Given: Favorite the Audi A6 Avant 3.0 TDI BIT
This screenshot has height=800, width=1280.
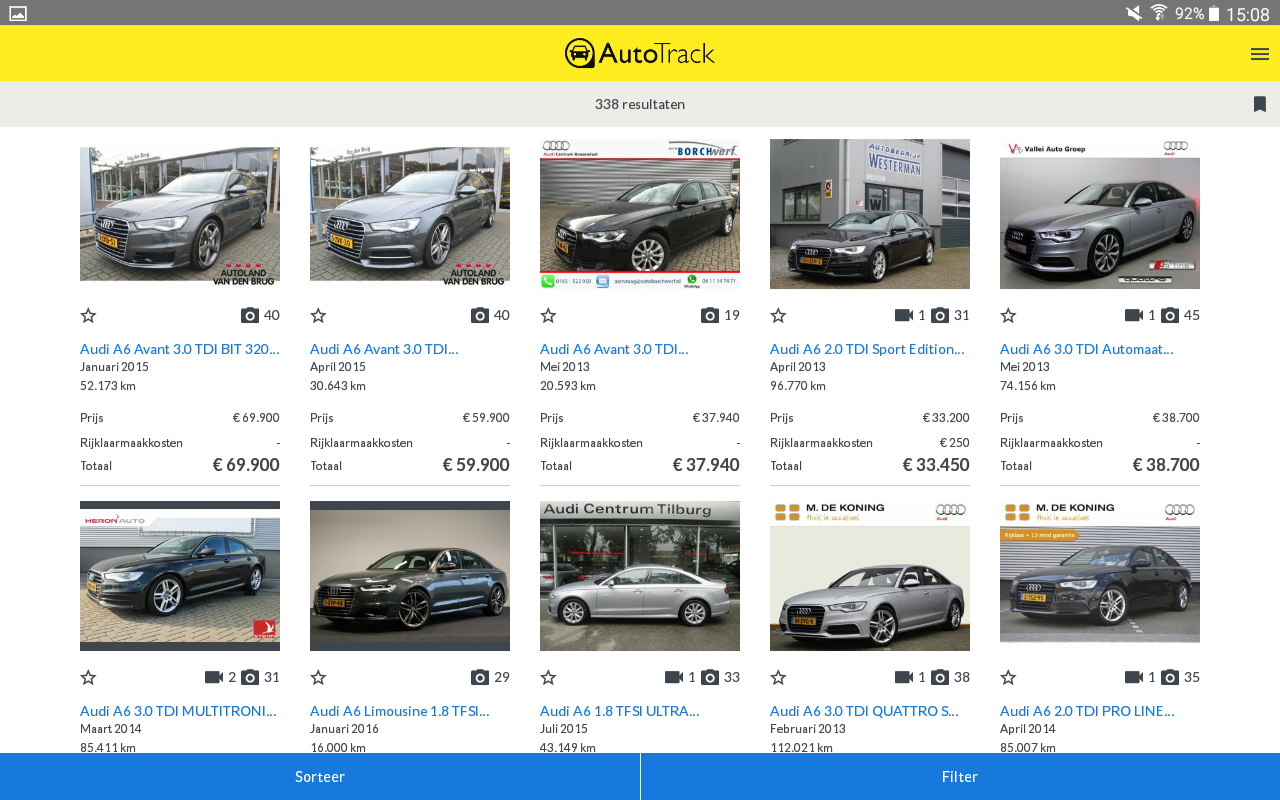Looking at the screenshot, I should (x=87, y=314).
